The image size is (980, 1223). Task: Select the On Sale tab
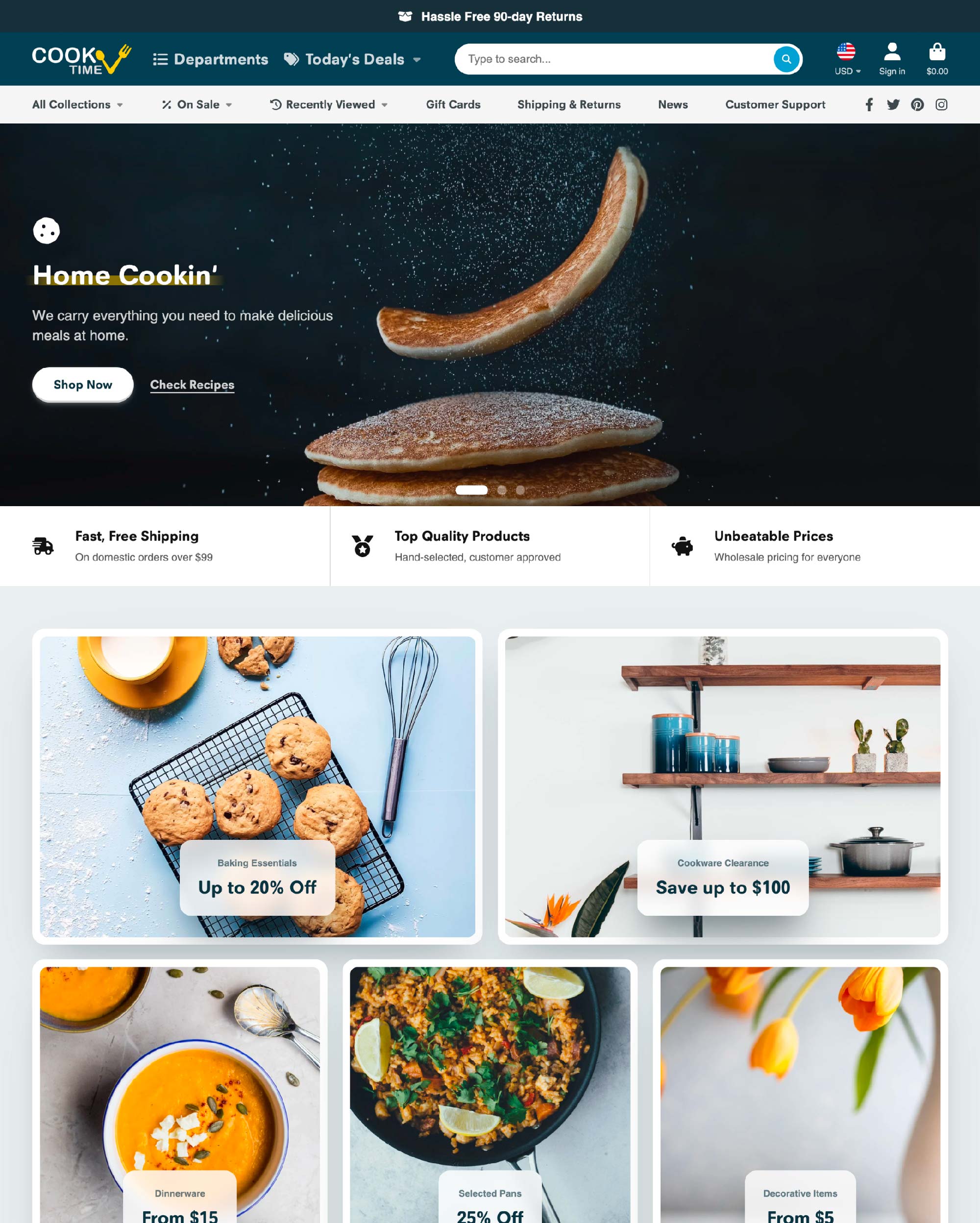(x=195, y=104)
